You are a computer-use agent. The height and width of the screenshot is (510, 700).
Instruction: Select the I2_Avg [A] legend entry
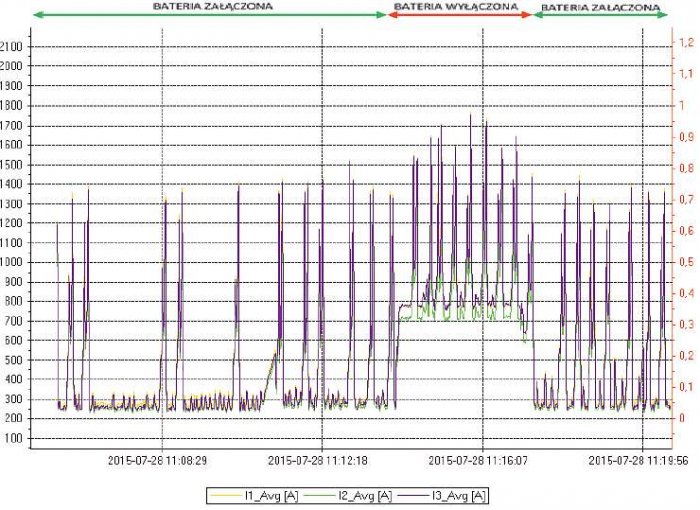point(348,495)
